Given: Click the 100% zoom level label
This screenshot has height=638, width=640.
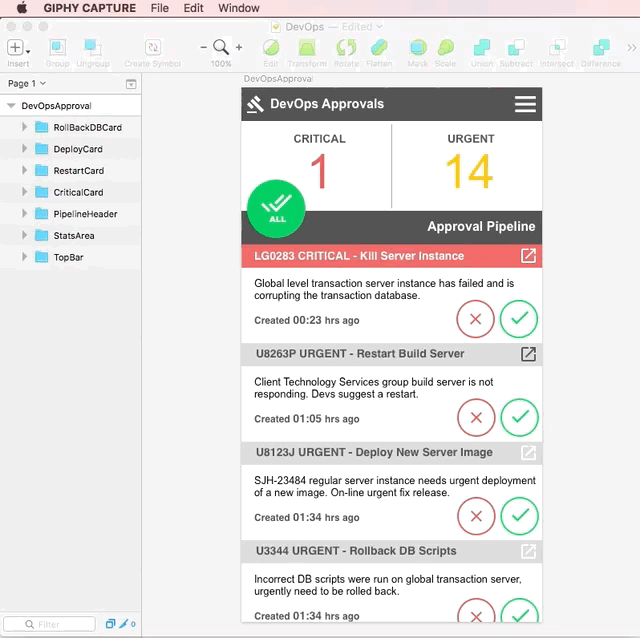Looking at the screenshot, I should pyautogui.click(x=221, y=64).
